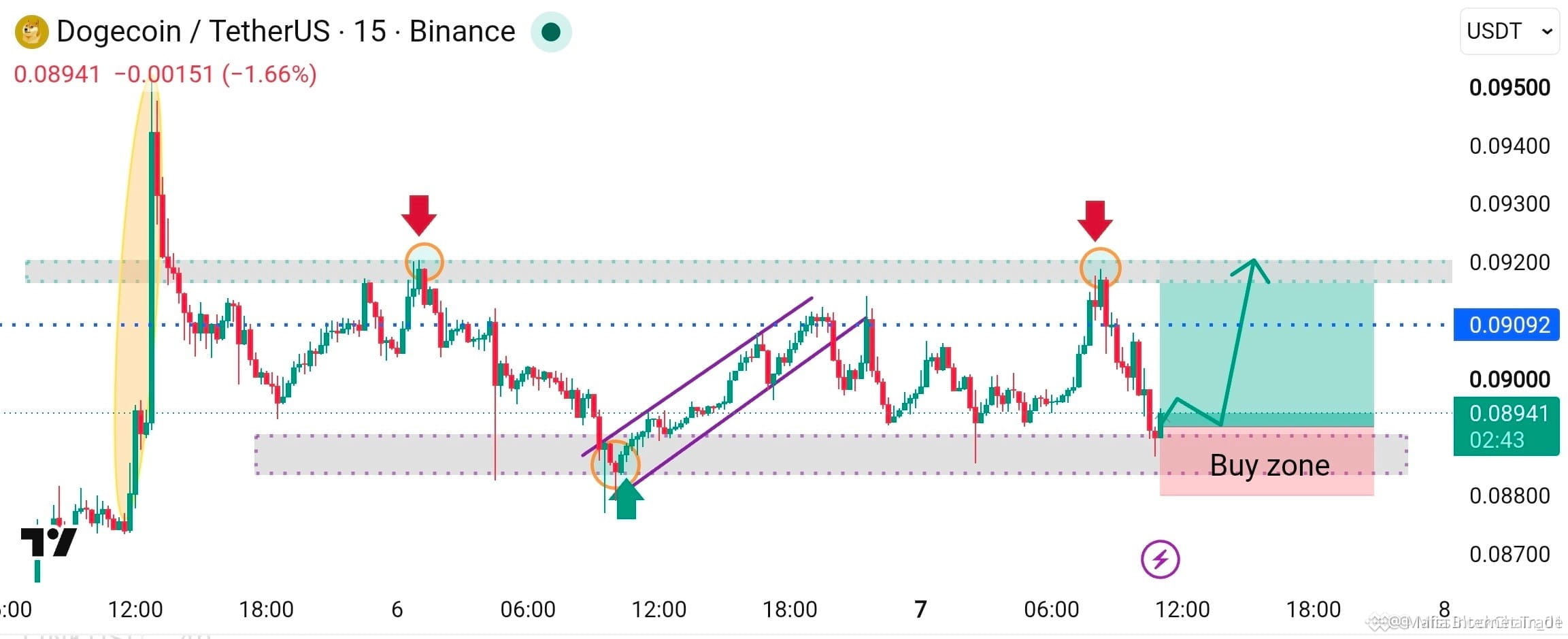This screenshot has width=1568, height=639.
Task: Click the Dogecoin coin logo icon
Action: tap(31, 32)
